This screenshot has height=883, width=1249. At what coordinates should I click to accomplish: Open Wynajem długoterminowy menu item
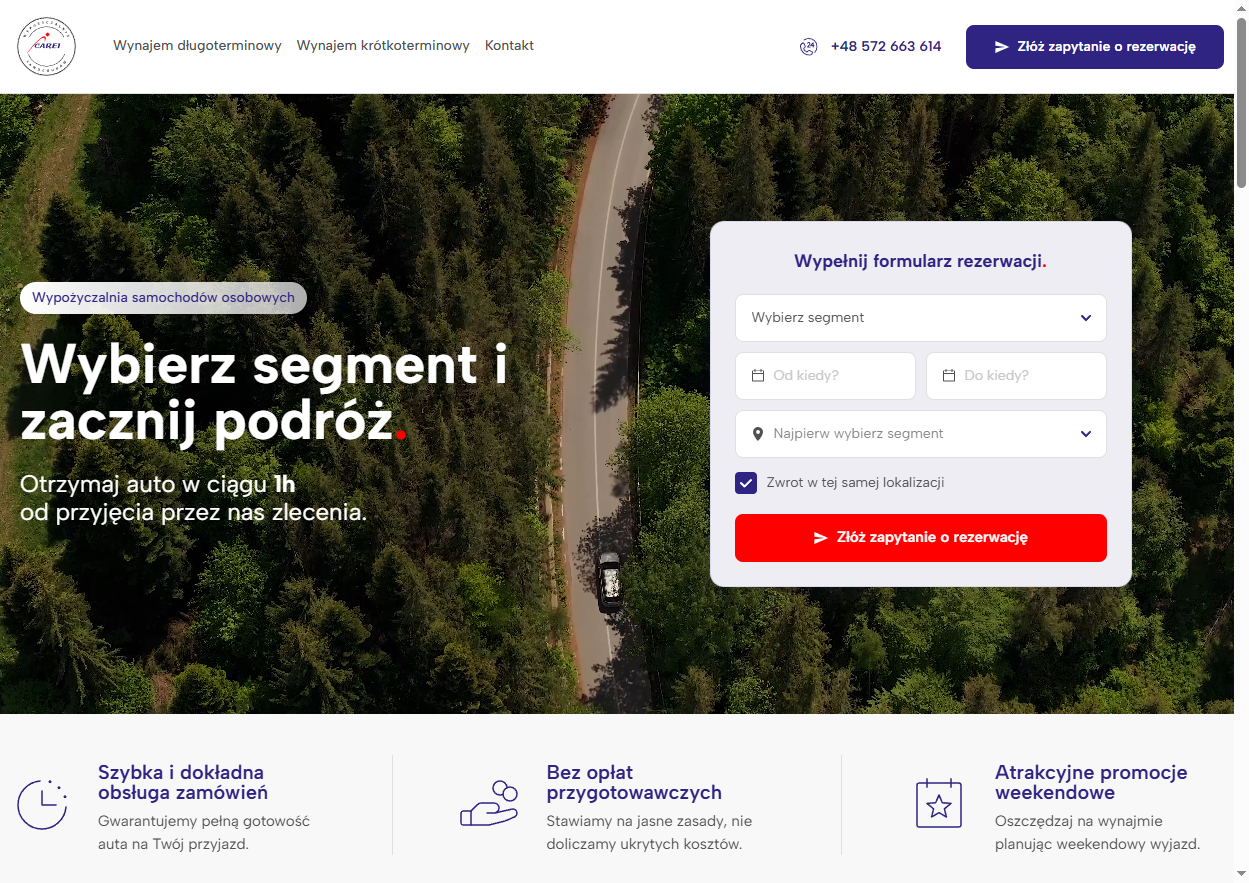tap(197, 46)
